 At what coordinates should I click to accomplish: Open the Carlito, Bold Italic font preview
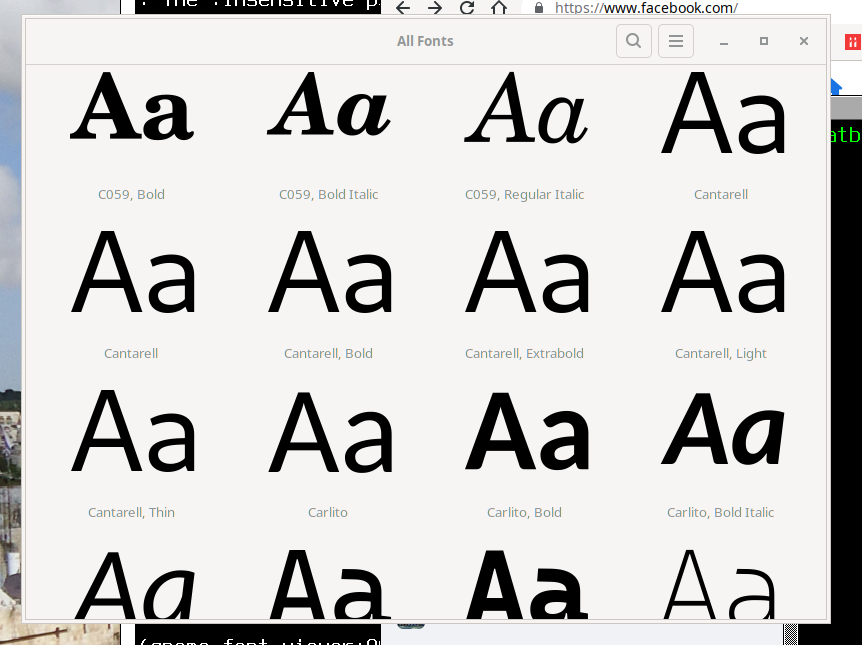click(722, 429)
